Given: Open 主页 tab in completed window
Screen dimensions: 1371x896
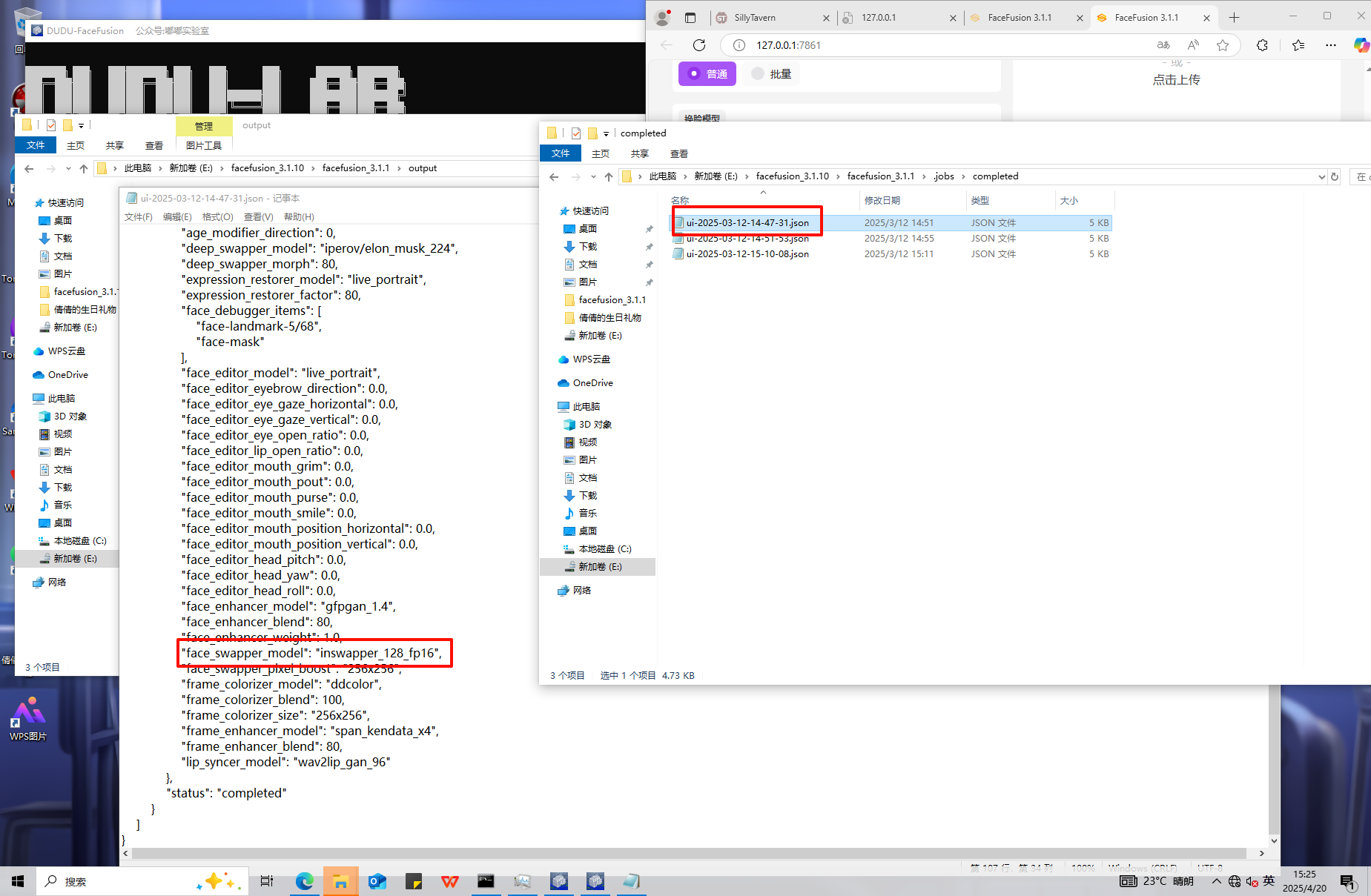Looking at the screenshot, I should pos(601,153).
